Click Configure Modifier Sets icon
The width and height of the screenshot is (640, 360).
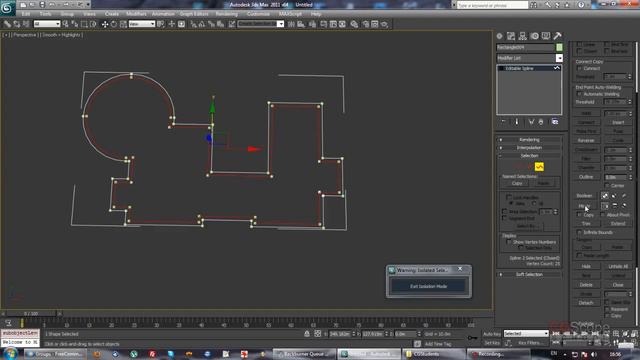555,122
